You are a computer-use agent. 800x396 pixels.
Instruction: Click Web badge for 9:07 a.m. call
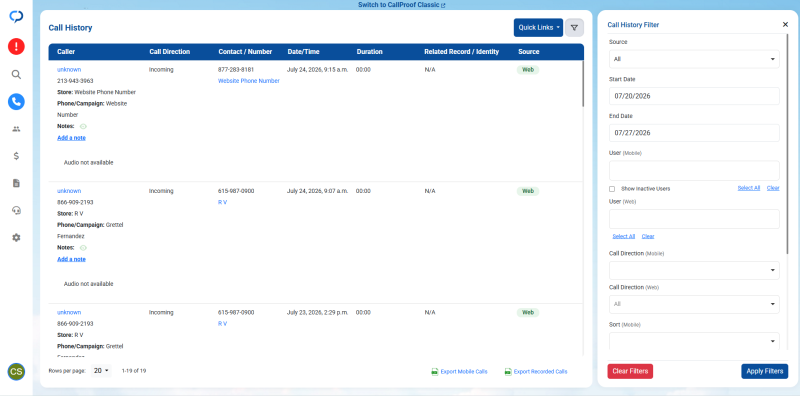pos(528,191)
